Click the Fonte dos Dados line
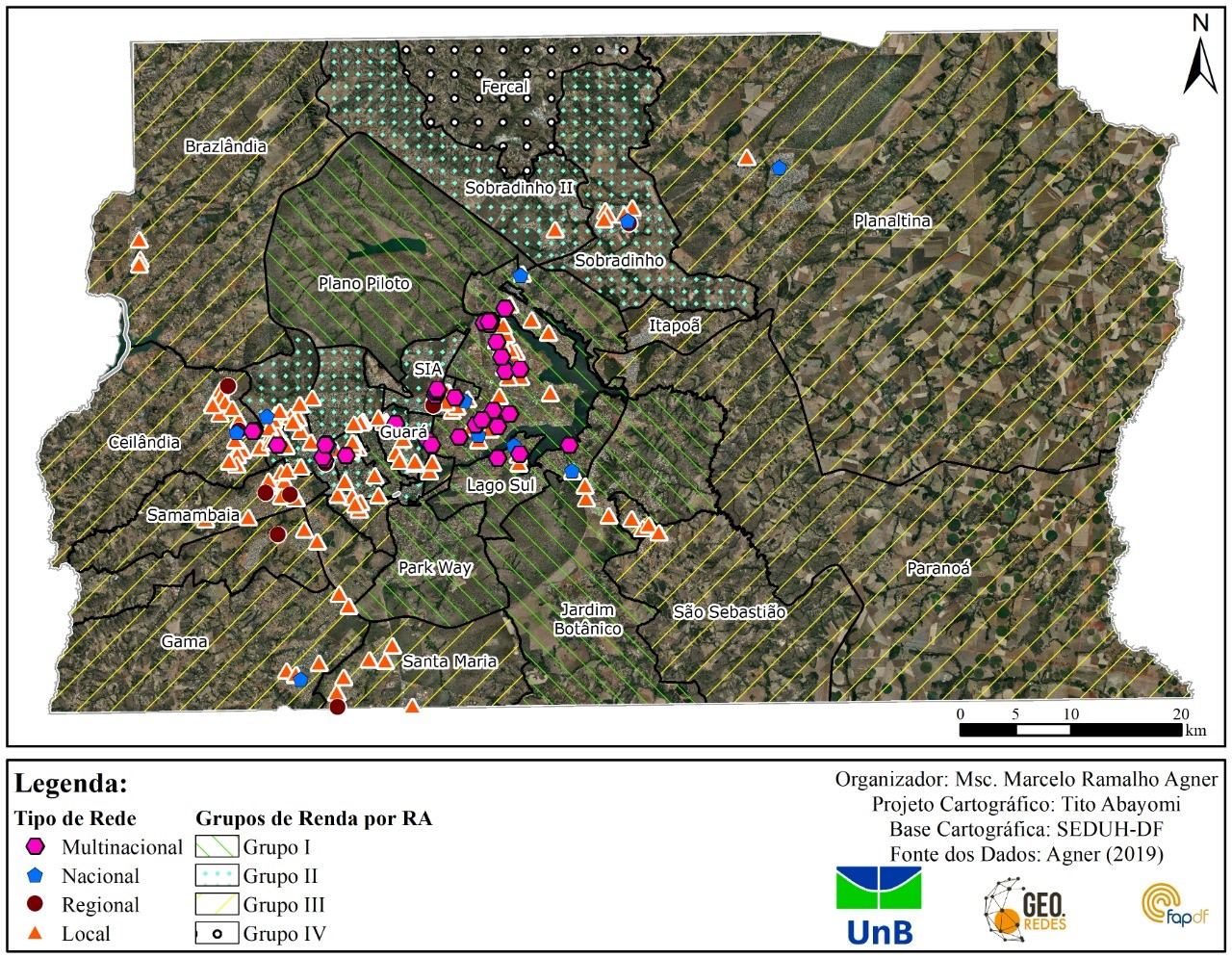 click(x=1026, y=854)
